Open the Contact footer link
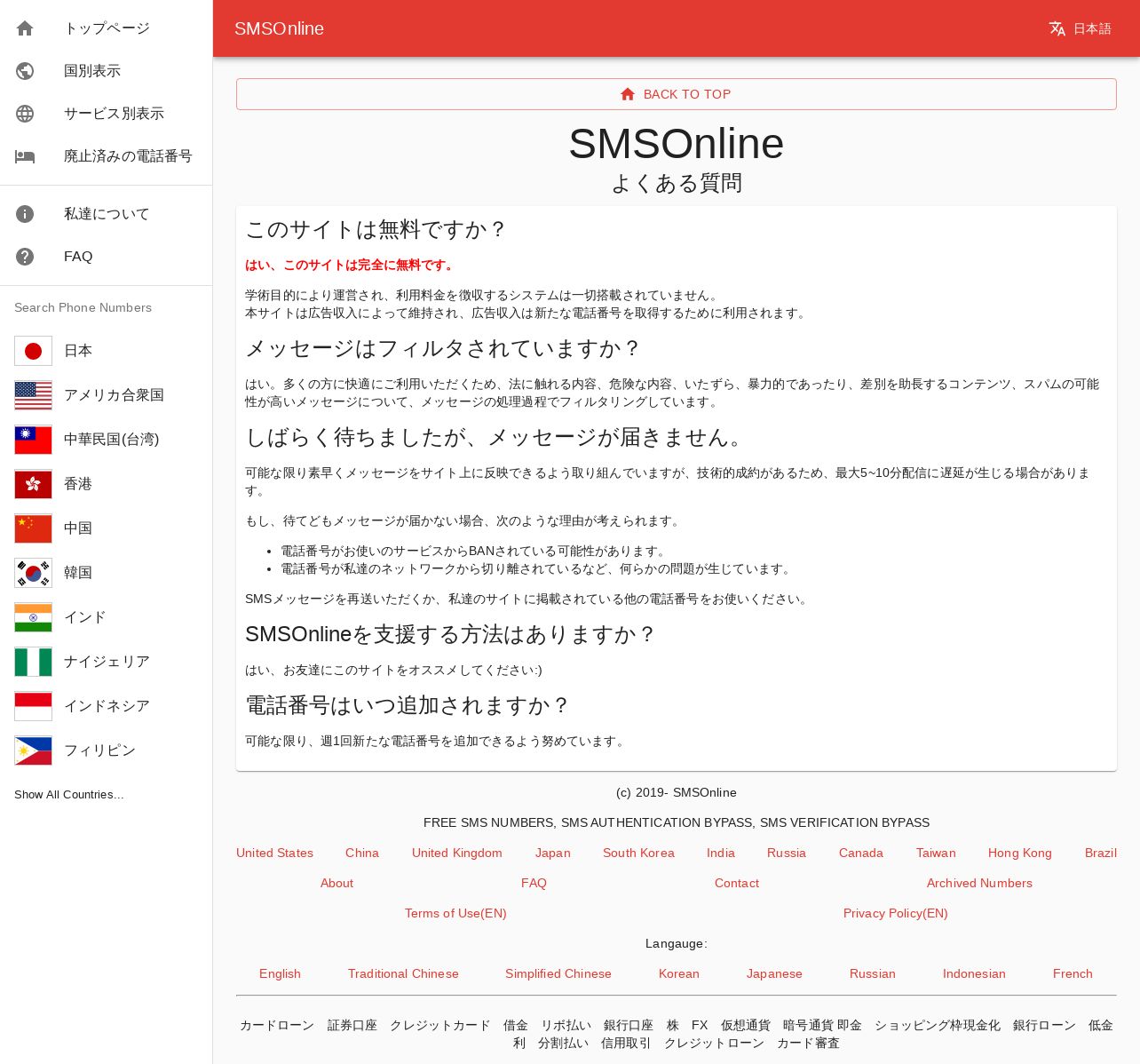This screenshot has width=1140, height=1064. click(x=737, y=883)
